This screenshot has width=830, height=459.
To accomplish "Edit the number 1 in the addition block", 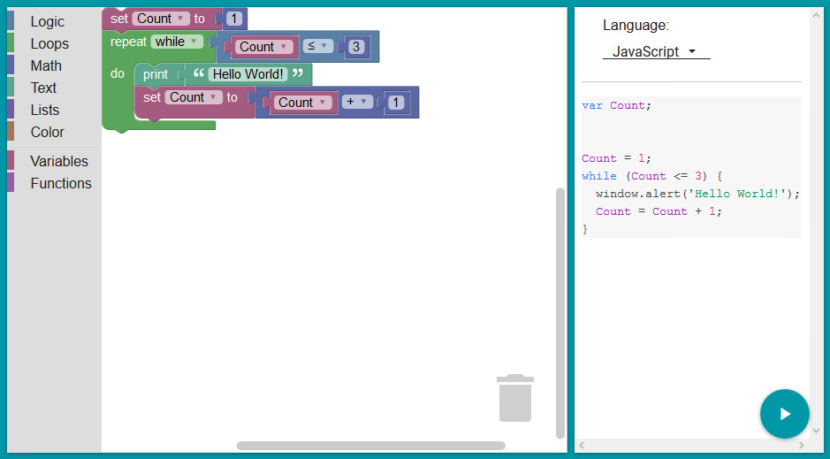I will coord(395,102).
